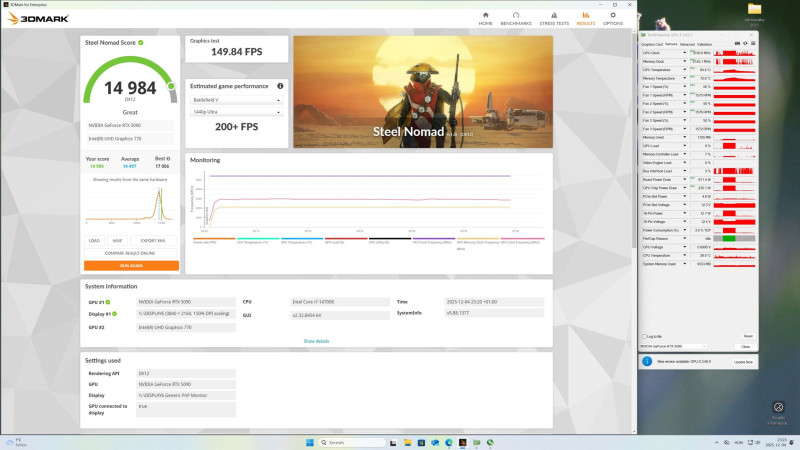Click the SAVE result button

coord(117,241)
